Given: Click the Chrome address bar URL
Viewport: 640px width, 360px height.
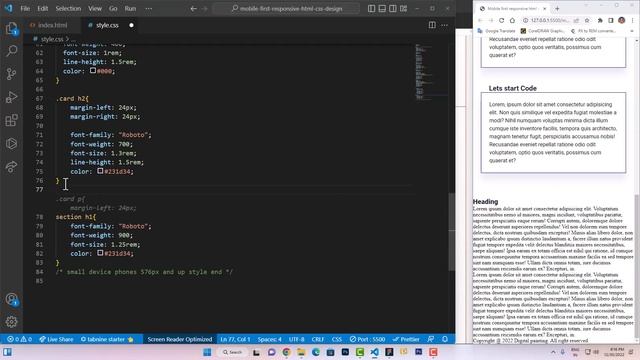Looking at the screenshot, I should 549,20.
